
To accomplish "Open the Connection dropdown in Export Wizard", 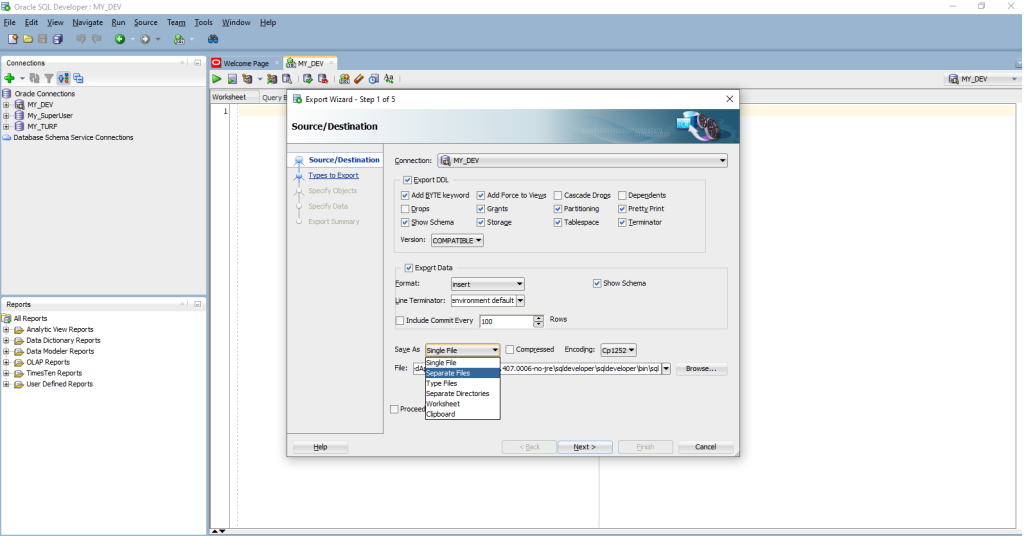I will [582, 161].
